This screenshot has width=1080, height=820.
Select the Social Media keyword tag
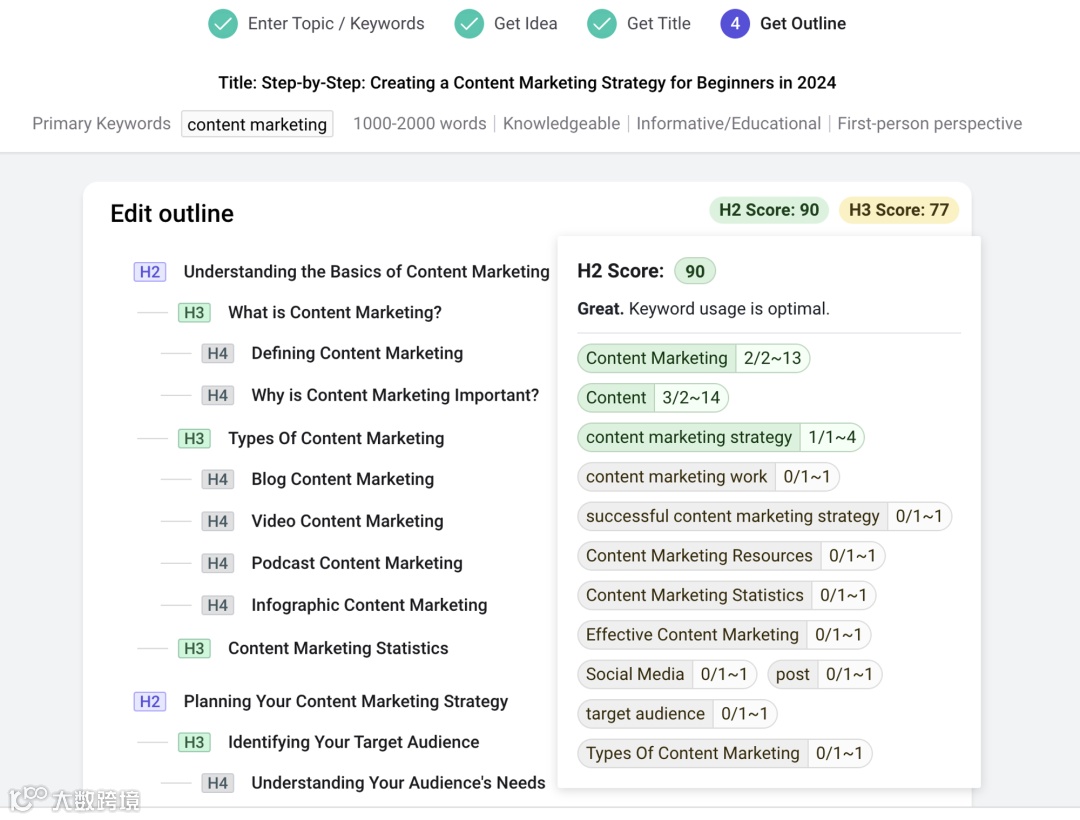[635, 674]
